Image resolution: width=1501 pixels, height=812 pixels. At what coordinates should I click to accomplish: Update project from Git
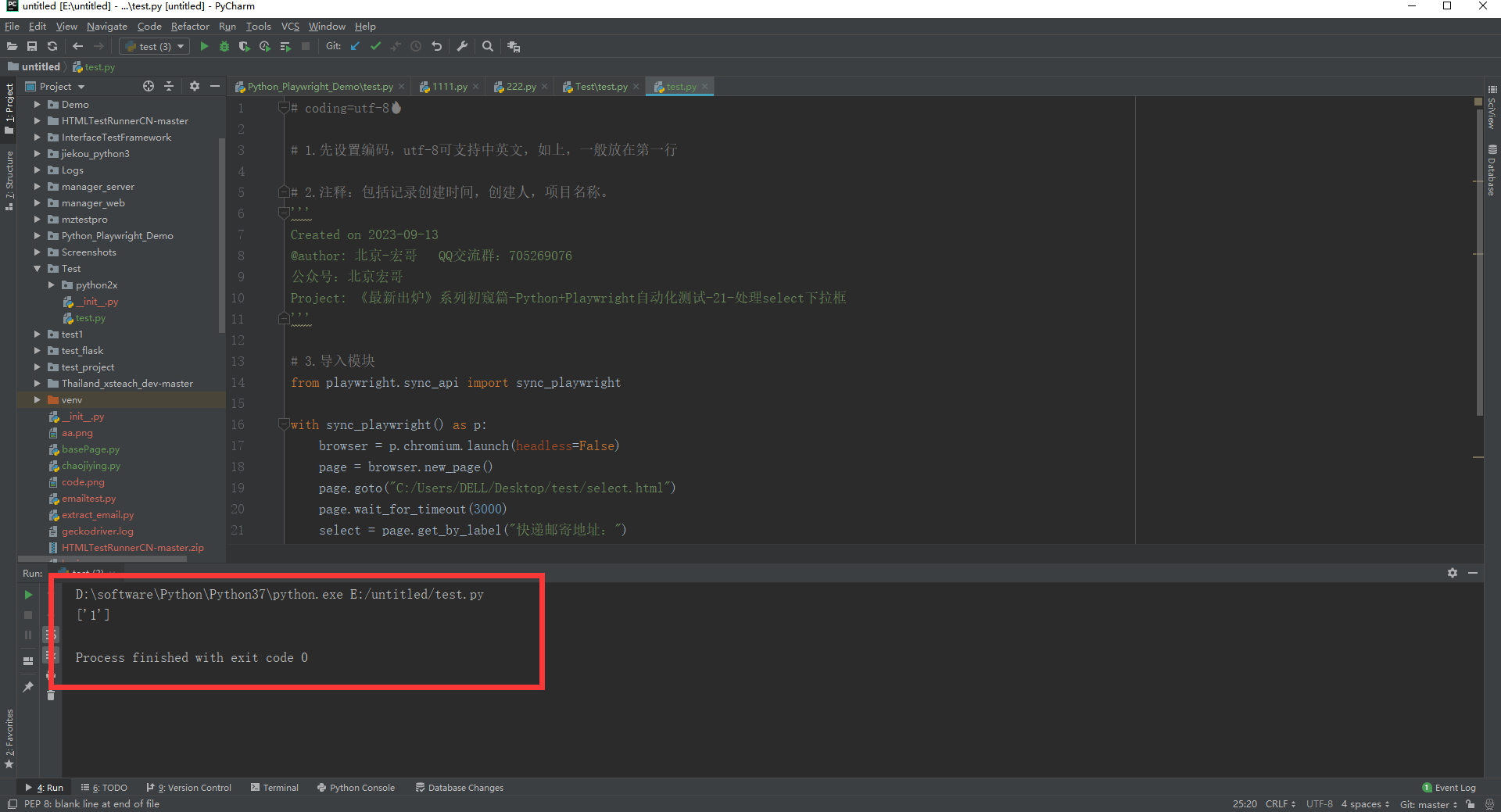[x=354, y=46]
